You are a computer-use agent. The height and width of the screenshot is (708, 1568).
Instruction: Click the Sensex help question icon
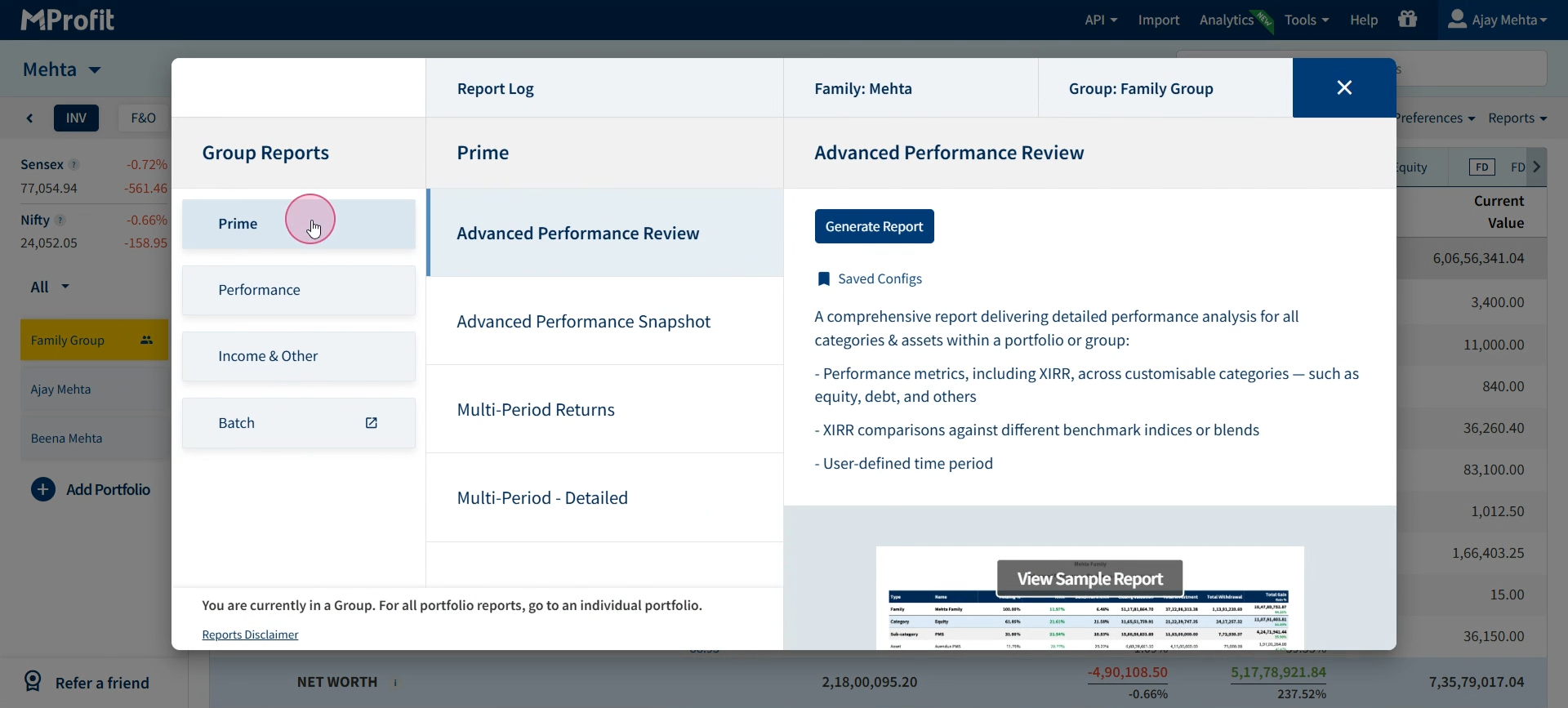tap(74, 165)
